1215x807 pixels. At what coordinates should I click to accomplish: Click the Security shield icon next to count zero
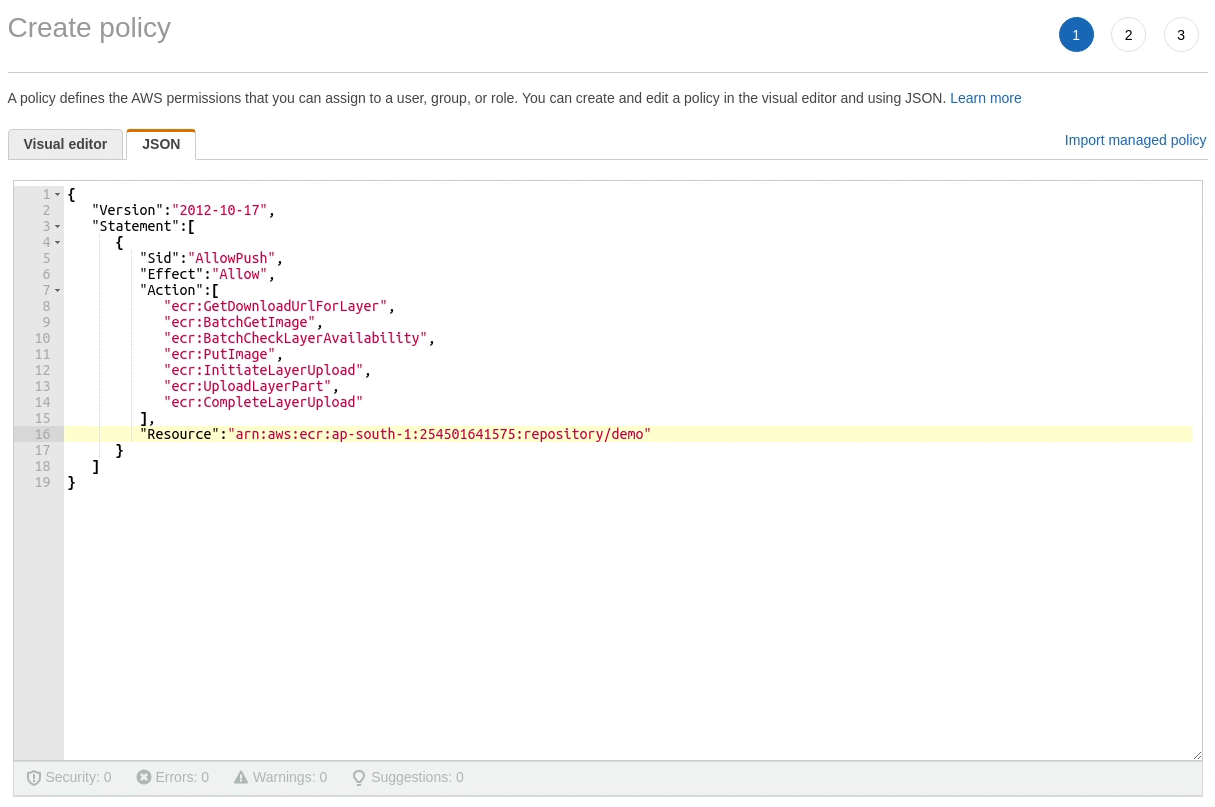click(34, 777)
